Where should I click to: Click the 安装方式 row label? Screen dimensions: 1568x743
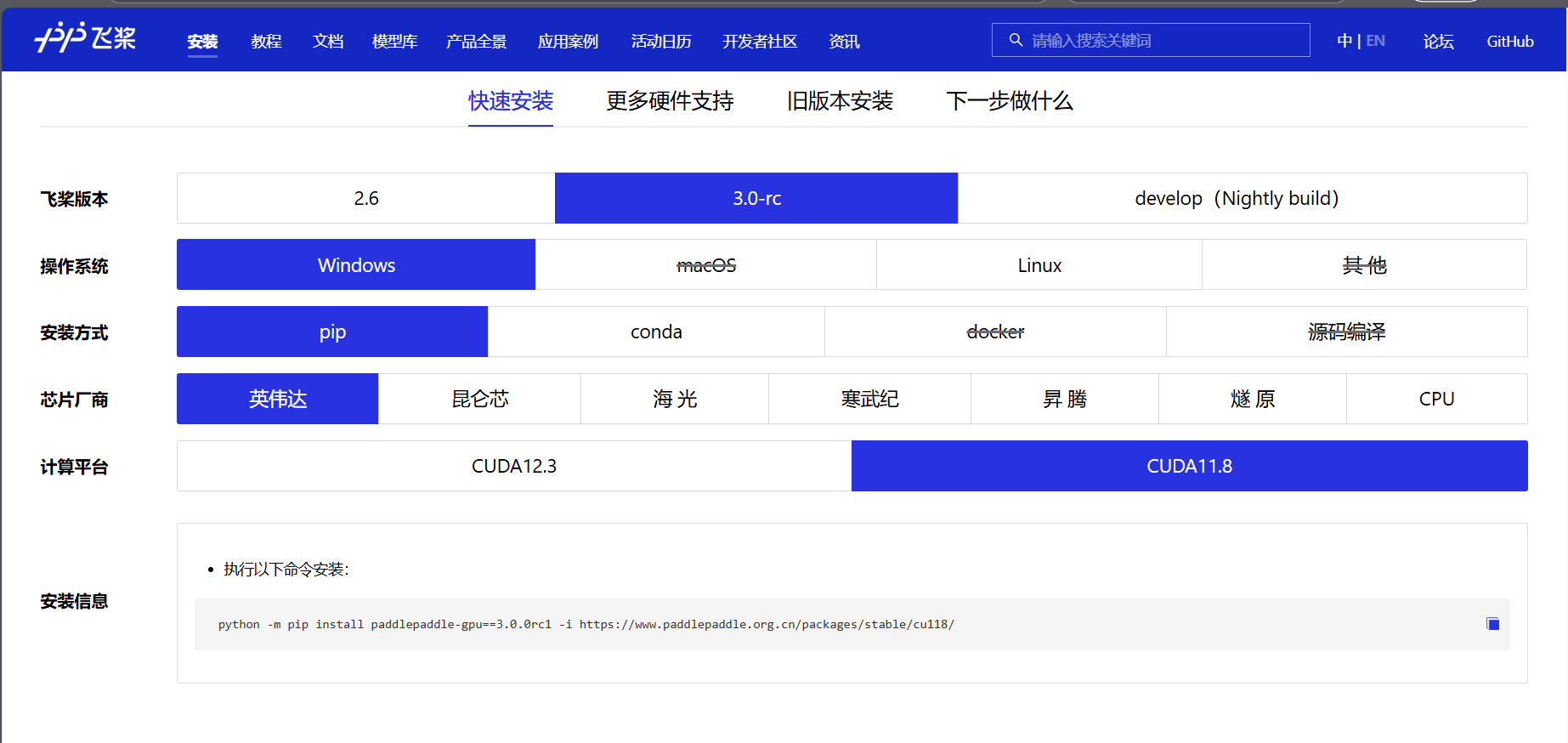pos(74,332)
